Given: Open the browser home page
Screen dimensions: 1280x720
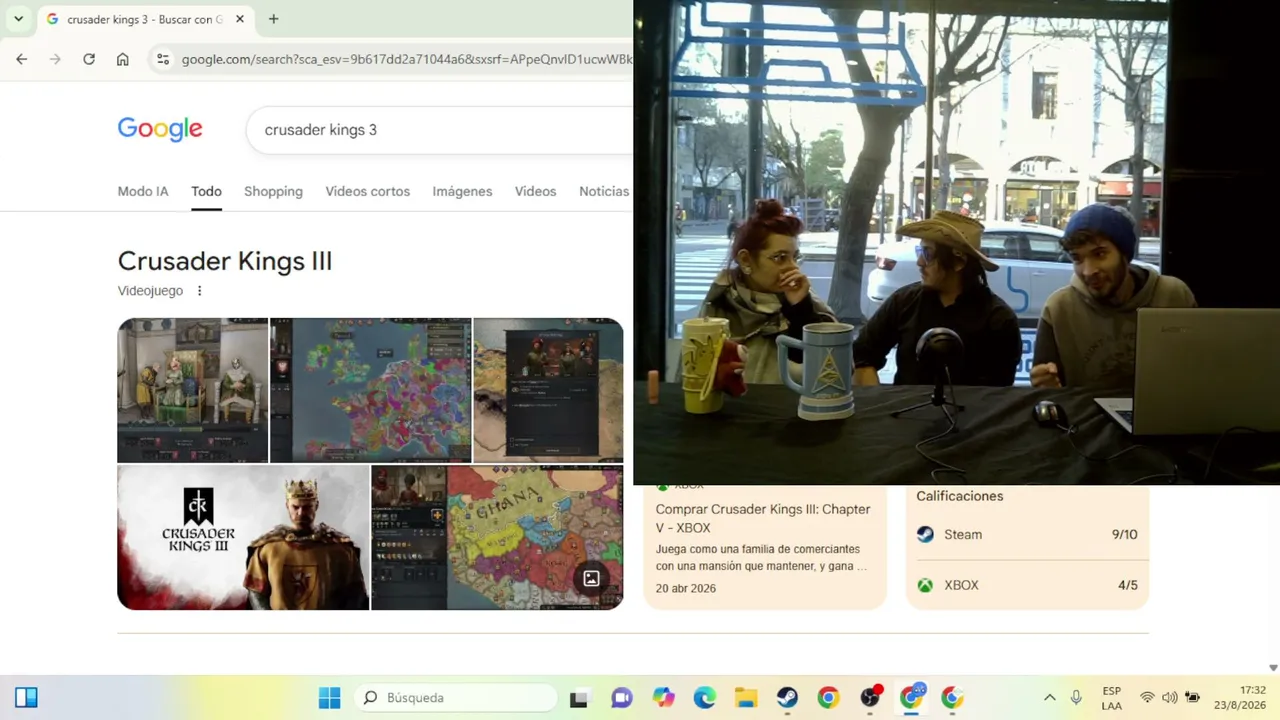Looking at the screenshot, I should click(x=123, y=59).
